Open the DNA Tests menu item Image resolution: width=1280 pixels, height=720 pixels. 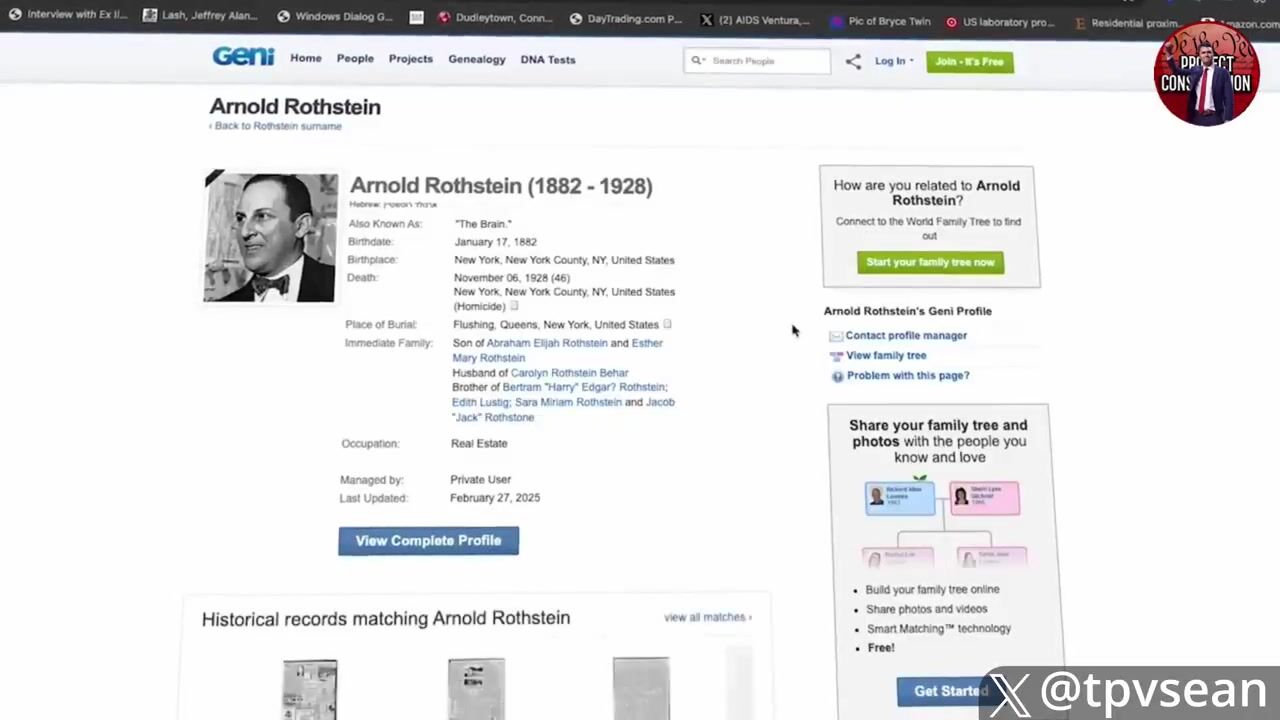tap(547, 59)
